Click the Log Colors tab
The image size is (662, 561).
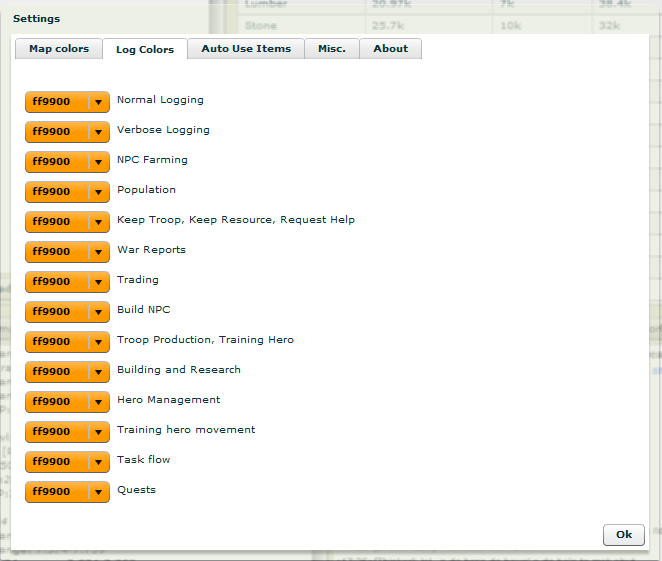(x=145, y=49)
